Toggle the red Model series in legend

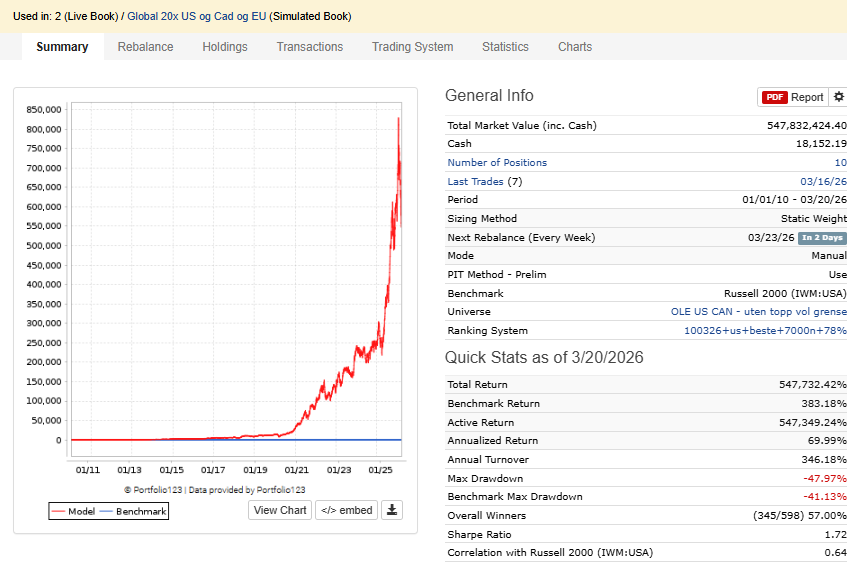pyautogui.click(x=72, y=511)
